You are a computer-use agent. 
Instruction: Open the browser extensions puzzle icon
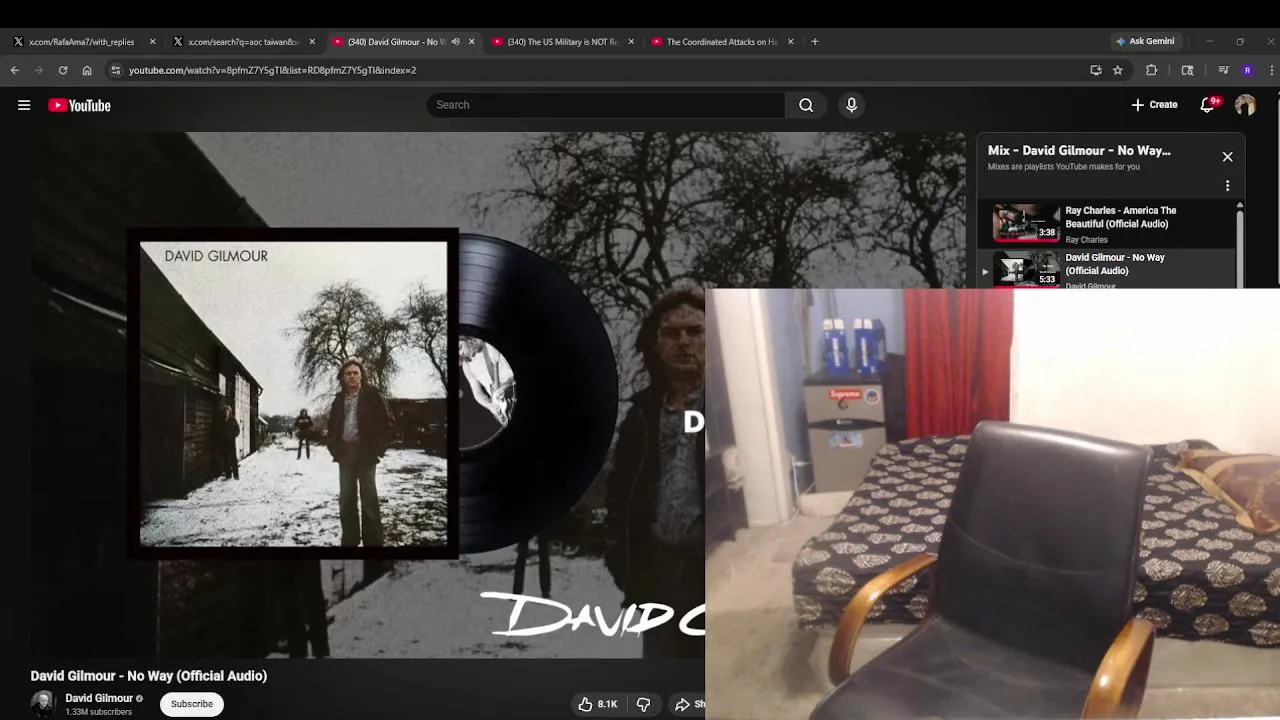[1151, 70]
